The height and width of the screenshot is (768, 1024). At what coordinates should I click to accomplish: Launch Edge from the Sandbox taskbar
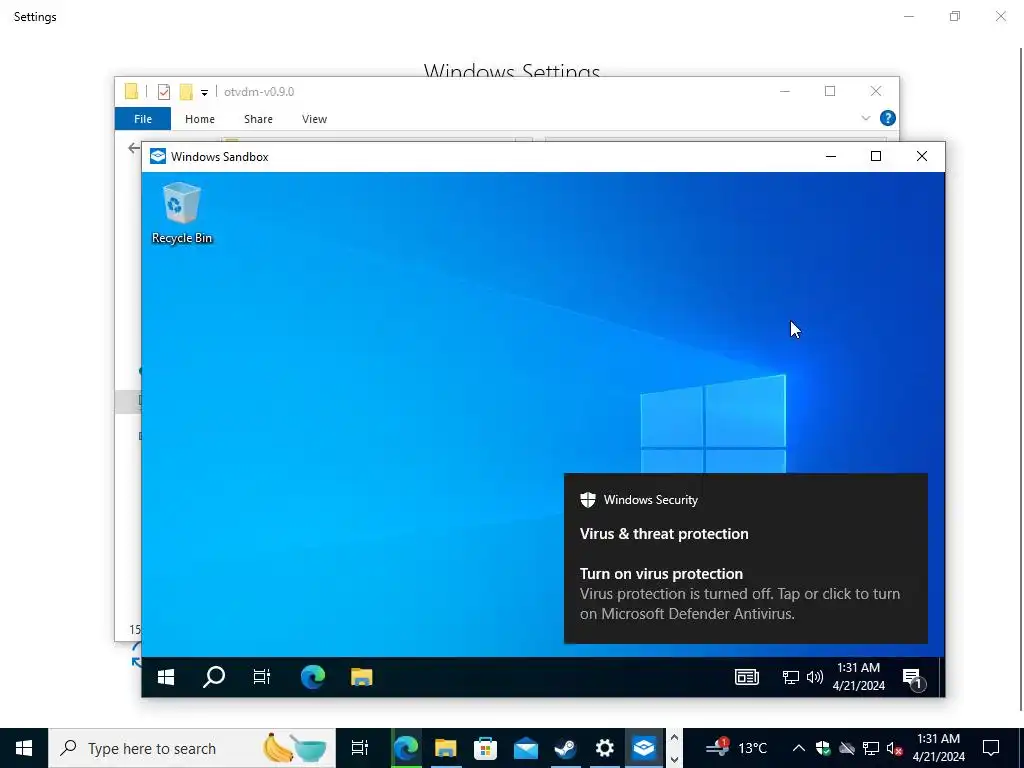(313, 677)
